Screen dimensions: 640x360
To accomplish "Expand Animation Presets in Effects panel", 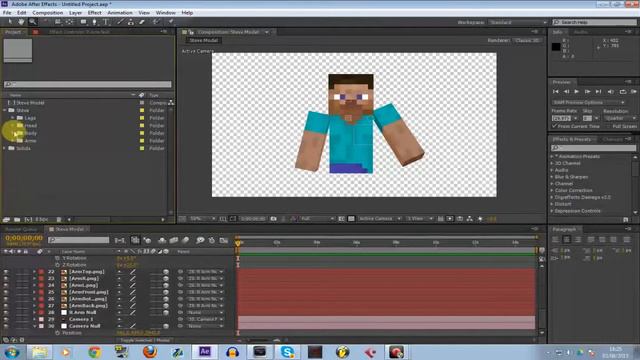I will coord(552,156).
